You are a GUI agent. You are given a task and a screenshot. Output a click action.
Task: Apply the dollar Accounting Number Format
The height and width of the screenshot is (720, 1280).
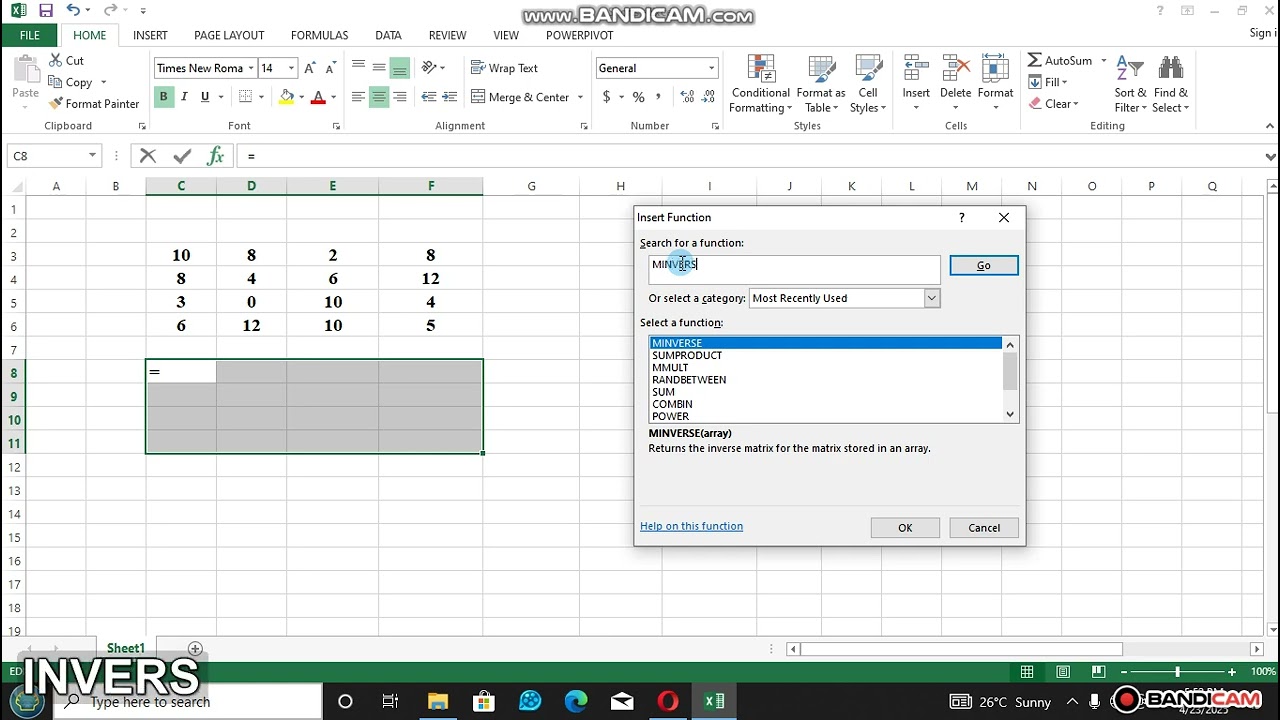(x=606, y=97)
